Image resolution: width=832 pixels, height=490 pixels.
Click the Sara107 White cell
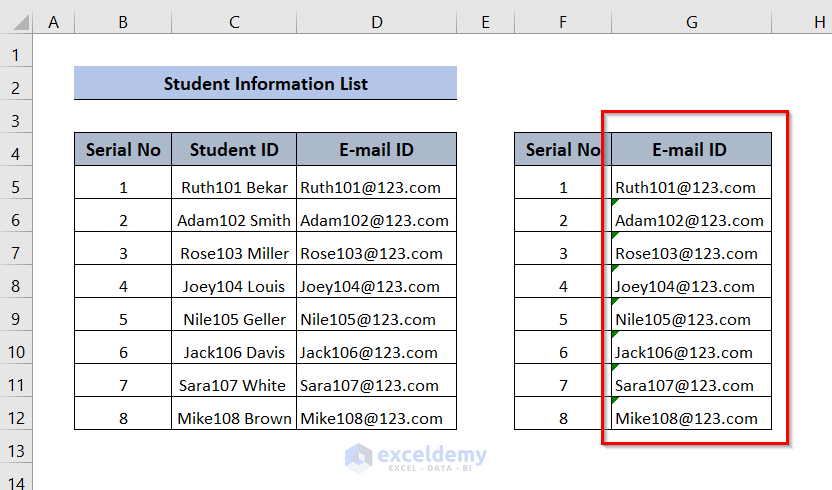pyautogui.click(x=234, y=385)
